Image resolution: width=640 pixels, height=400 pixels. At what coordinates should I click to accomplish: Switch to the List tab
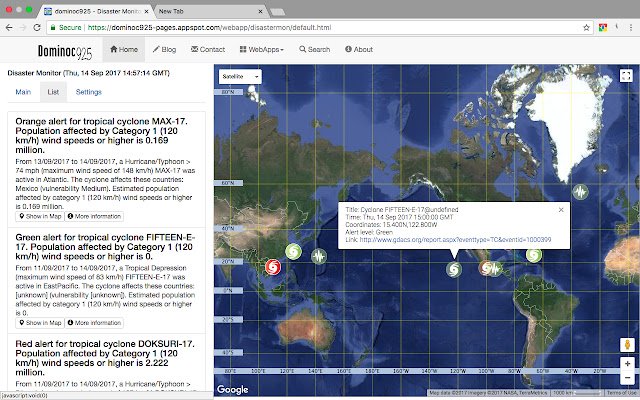click(53, 92)
